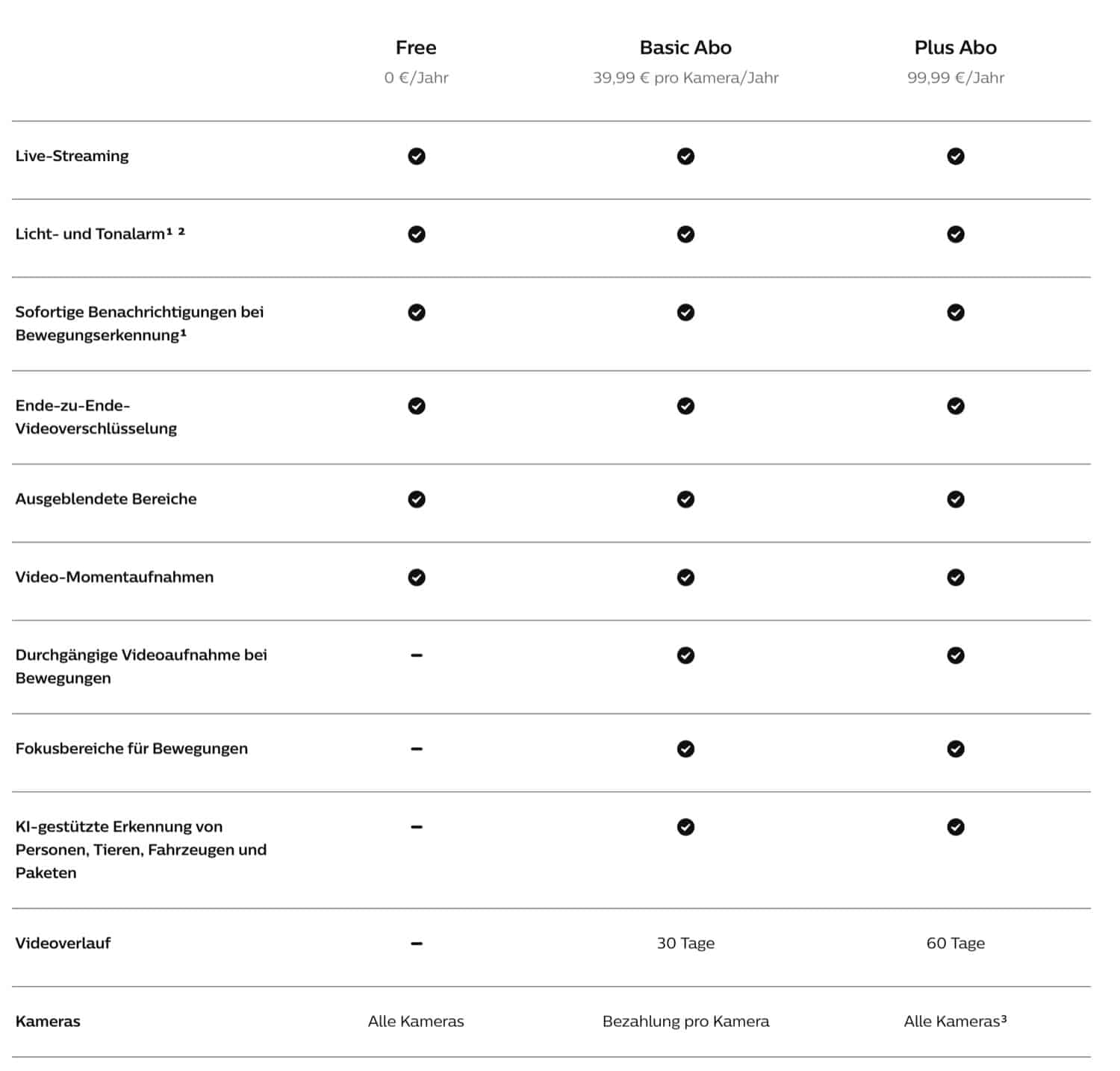The image size is (1120, 1071).
Task: Click Ausgeblendete Bereiche checkmark in Free column
Action: coord(417,499)
